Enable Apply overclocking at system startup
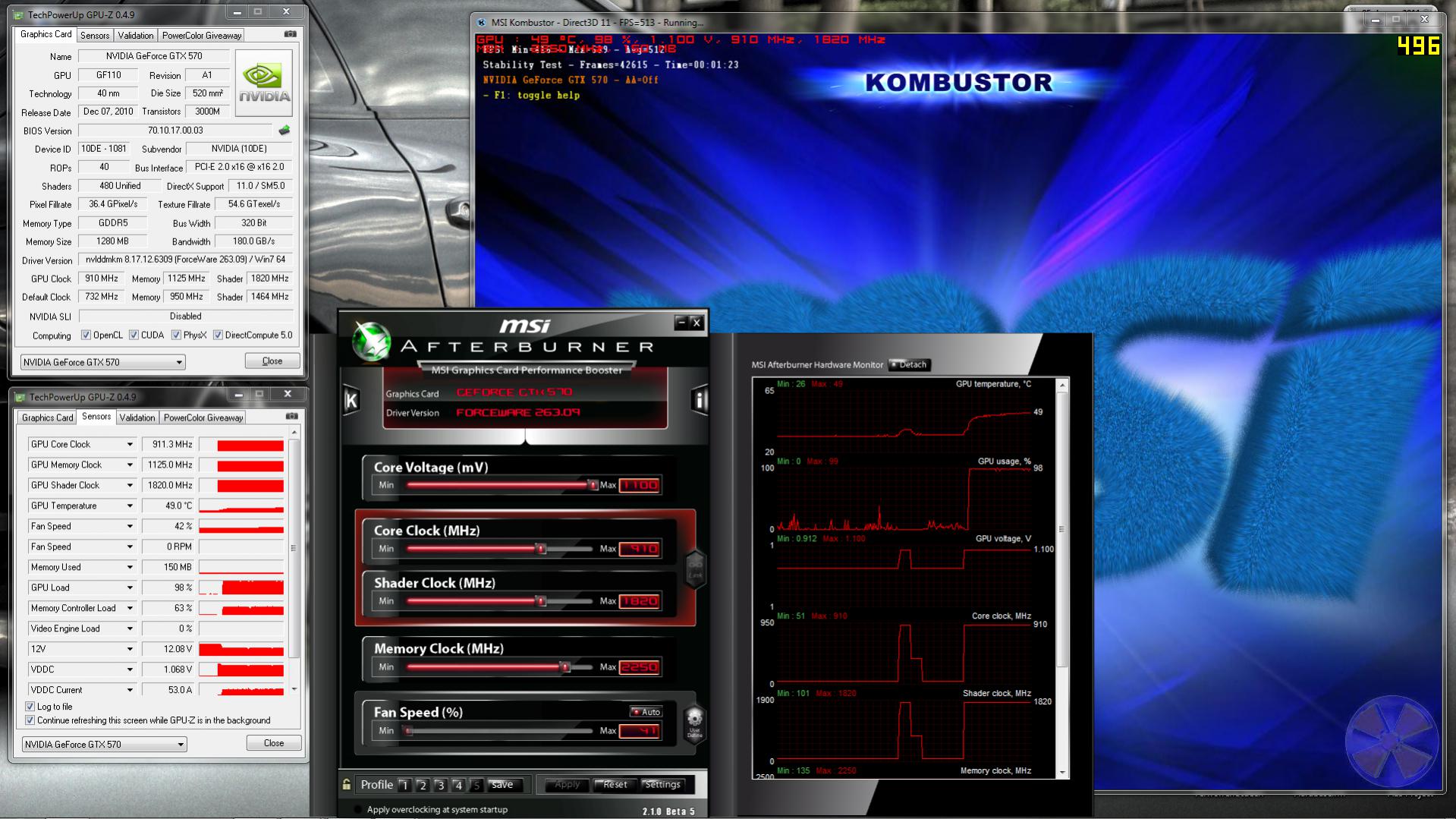 (358, 810)
